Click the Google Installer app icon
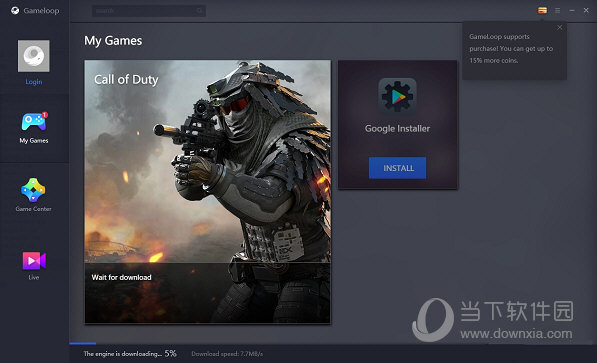The width and height of the screenshot is (597, 363). [x=397, y=97]
